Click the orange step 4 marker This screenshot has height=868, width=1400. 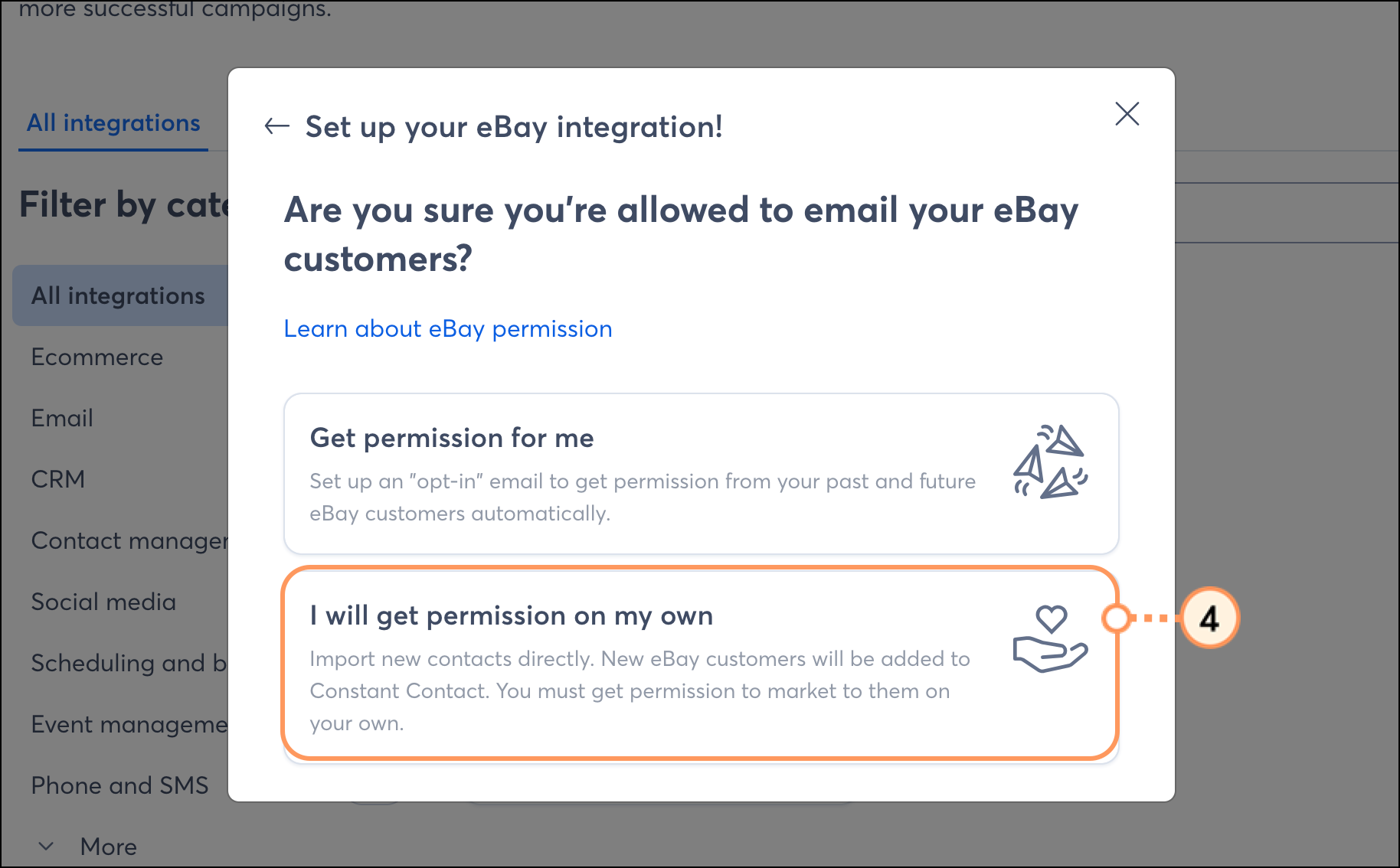[x=1209, y=618]
